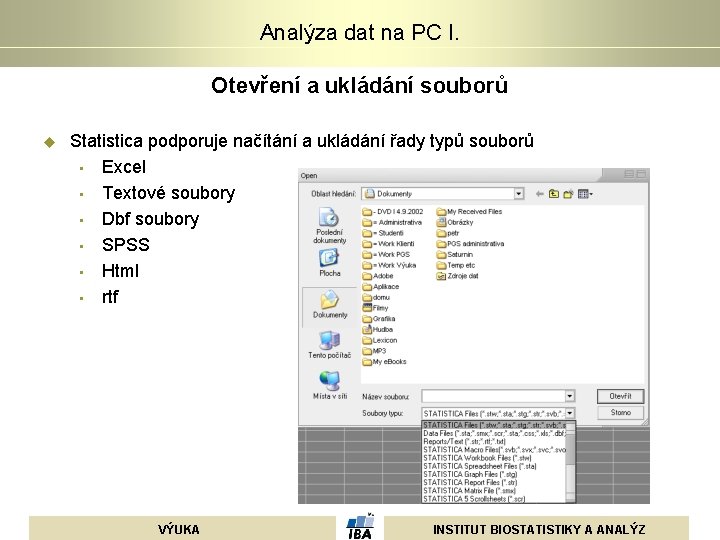This screenshot has height=540, width=720.
Task: Choose 'STATISTICA Macro Files' type
Action: (x=494, y=450)
